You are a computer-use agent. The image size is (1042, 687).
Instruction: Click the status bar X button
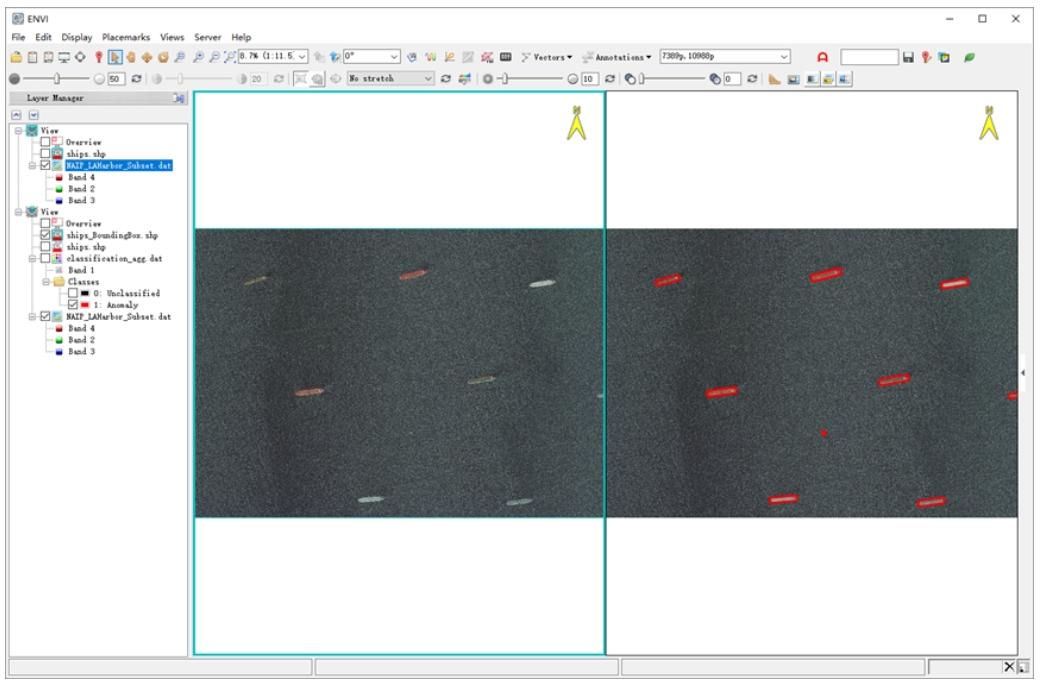tap(1009, 666)
